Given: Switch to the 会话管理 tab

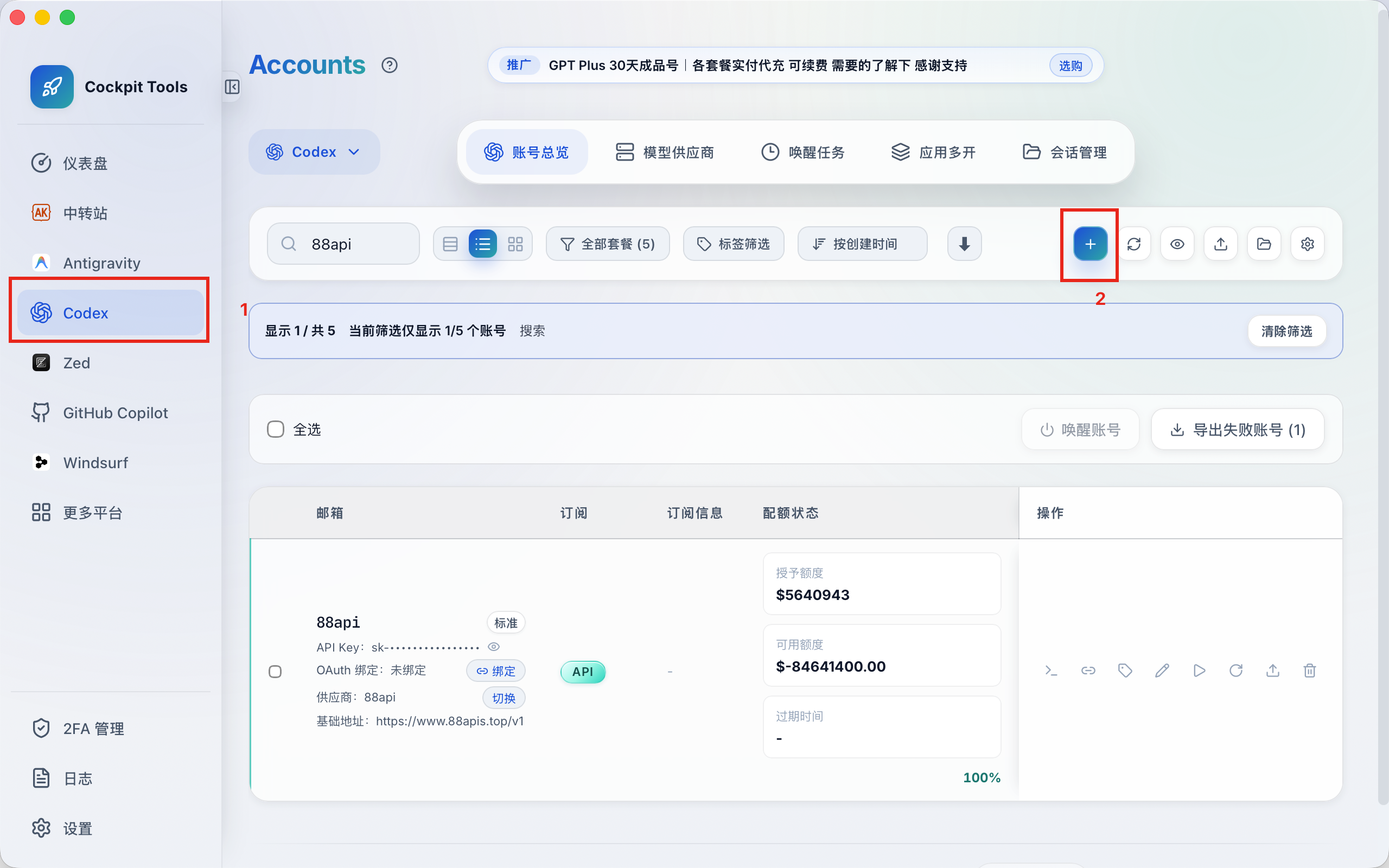Looking at the screenshot, I should [1064, 152].
